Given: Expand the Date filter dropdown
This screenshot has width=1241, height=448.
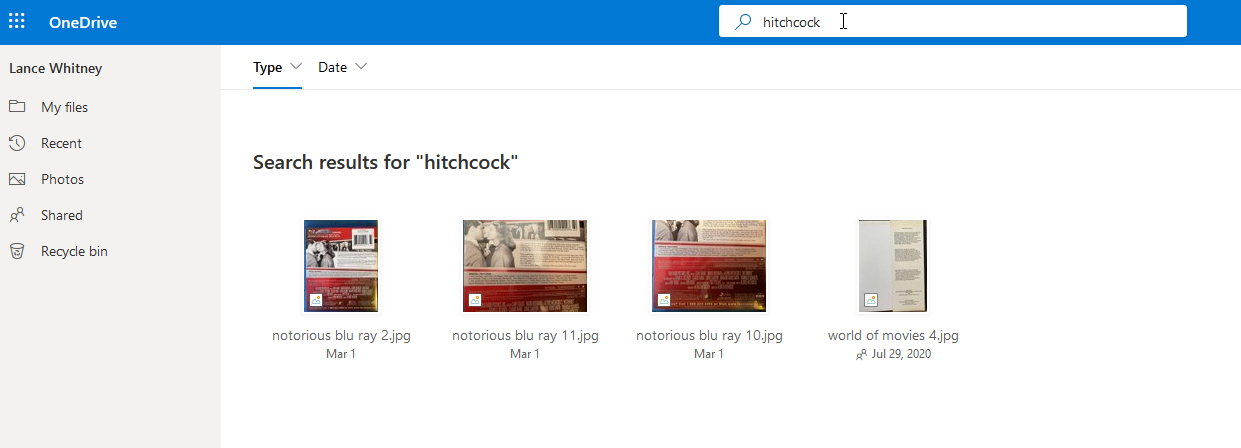Looking at the screenshot, I should point(342,67).
